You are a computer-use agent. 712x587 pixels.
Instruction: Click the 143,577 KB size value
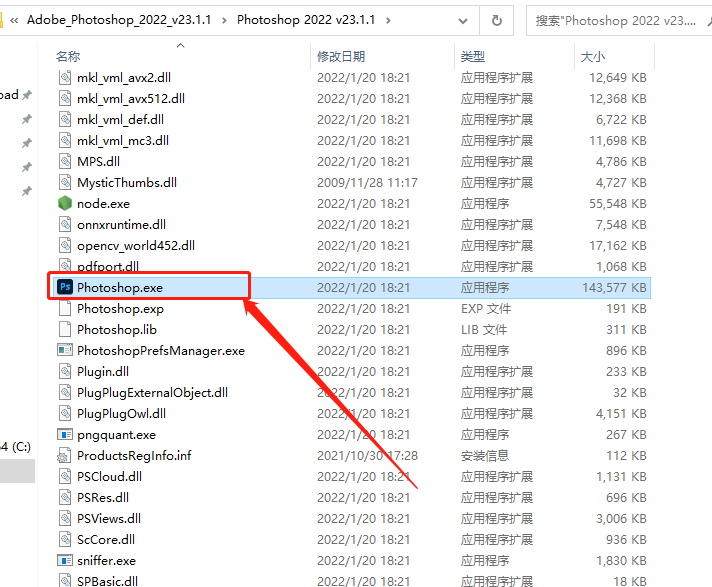[x=614, y=287]
